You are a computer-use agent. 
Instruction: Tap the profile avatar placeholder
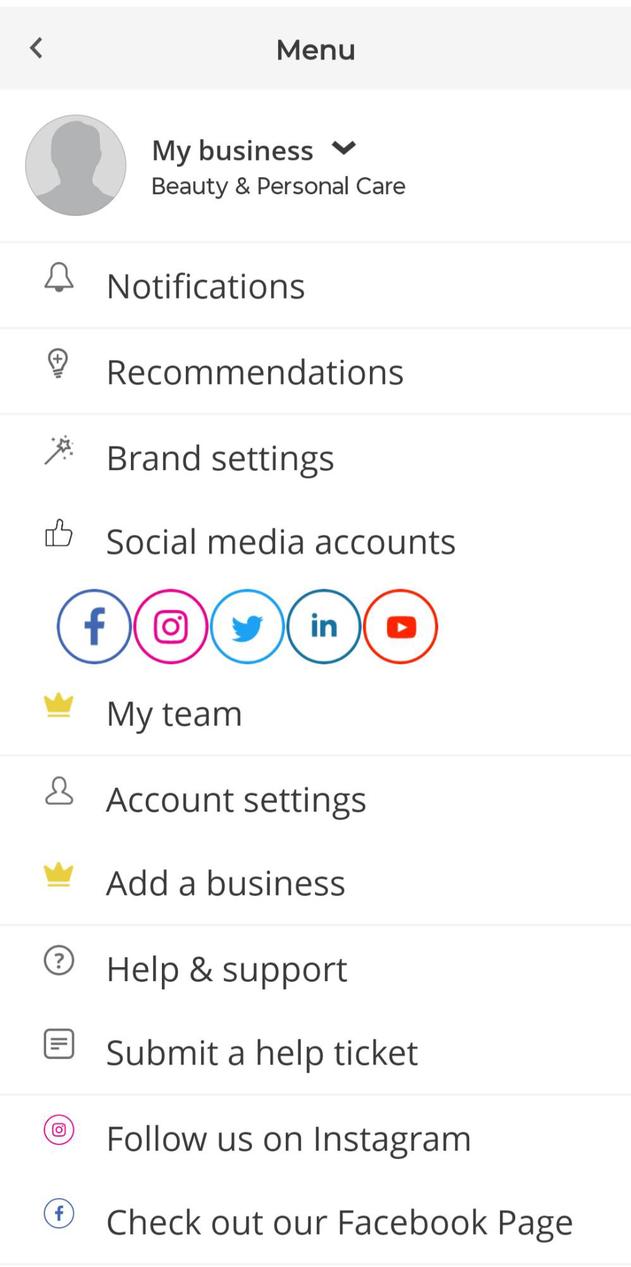(76, 165)
